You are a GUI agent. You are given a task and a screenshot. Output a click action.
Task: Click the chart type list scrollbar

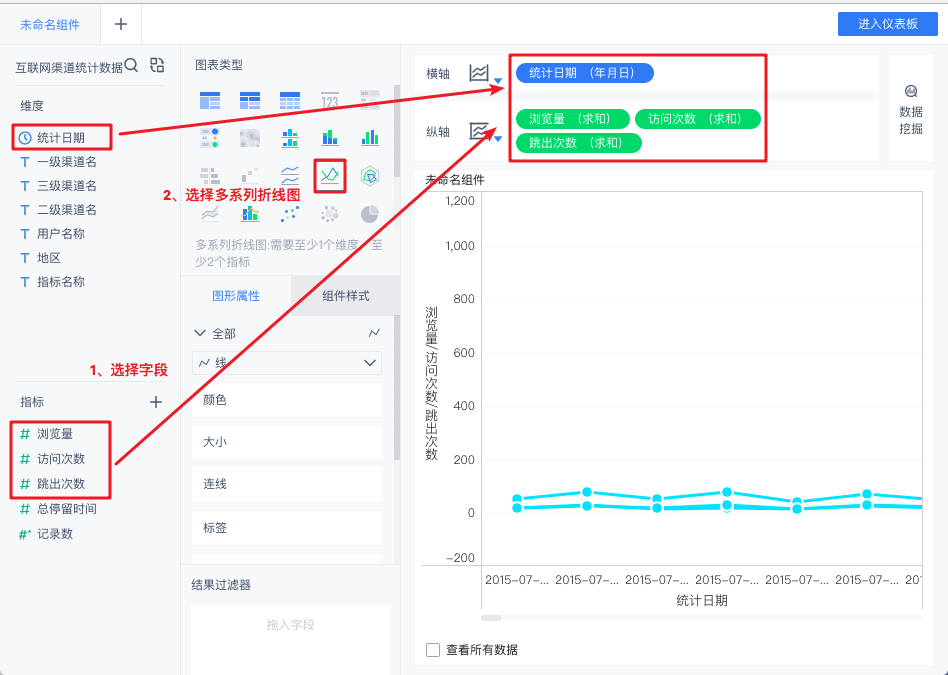click(397, 130)
